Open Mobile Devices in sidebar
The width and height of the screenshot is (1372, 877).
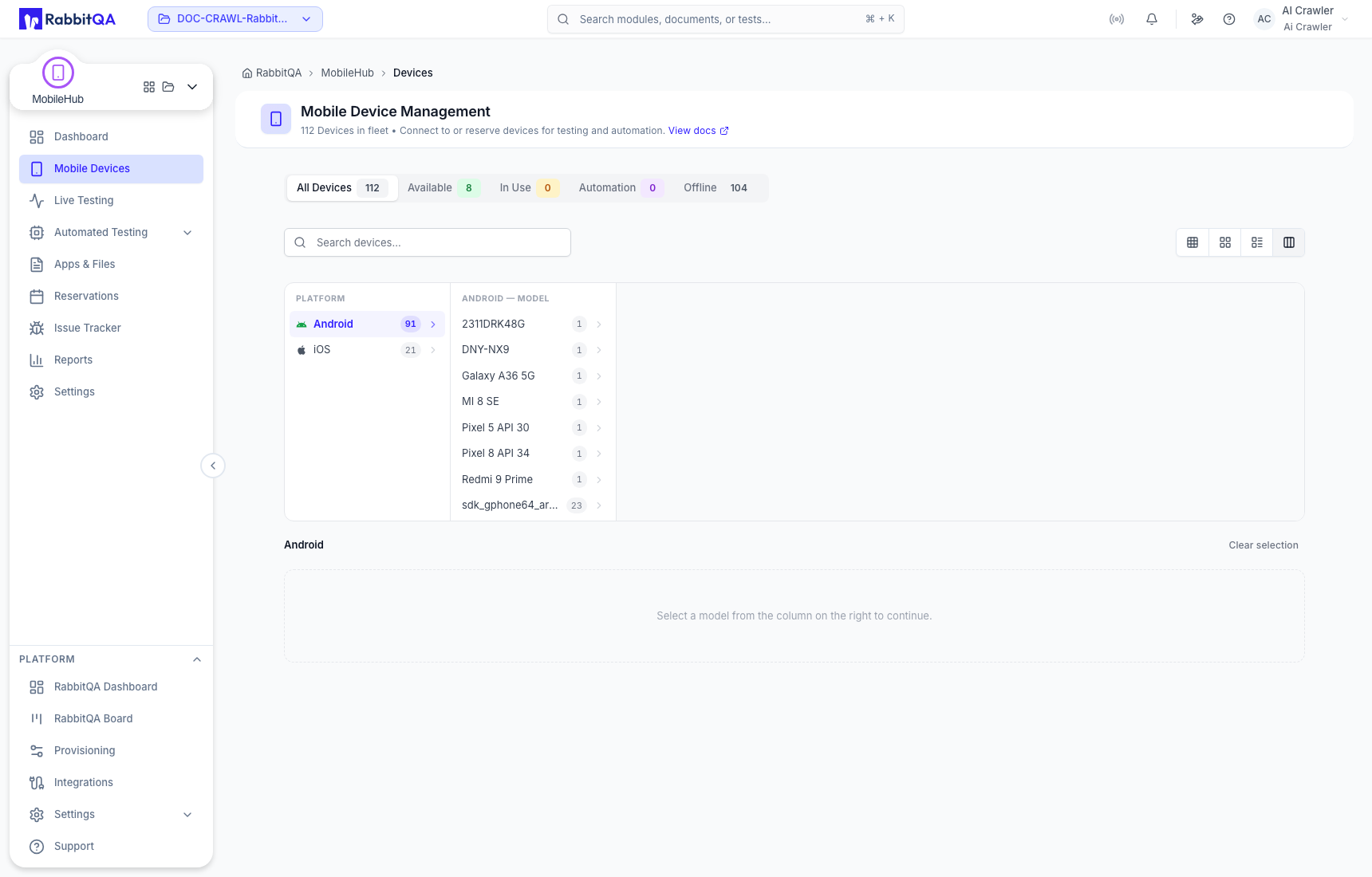point(111,169)
